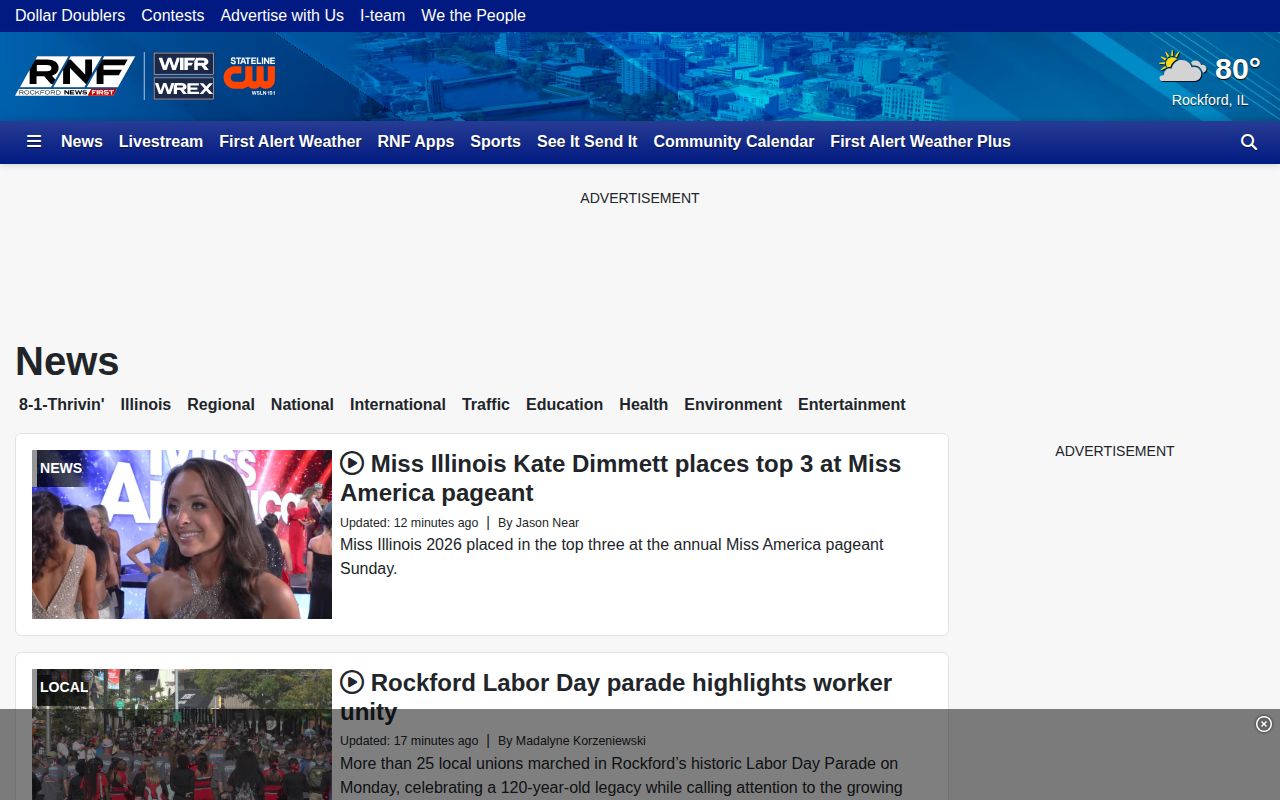Open Dollar Doublers link
Viewport: 1280px width, 800px height.
(70, 15)
